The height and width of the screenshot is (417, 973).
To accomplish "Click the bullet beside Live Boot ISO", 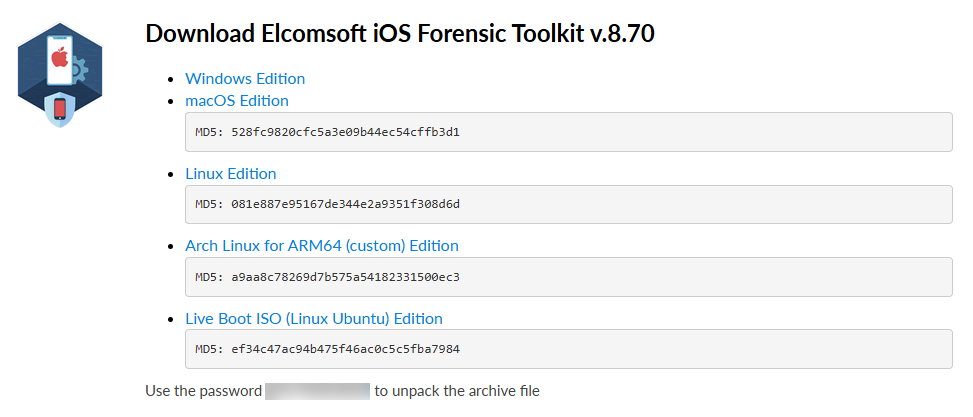I will click(175, 319).
